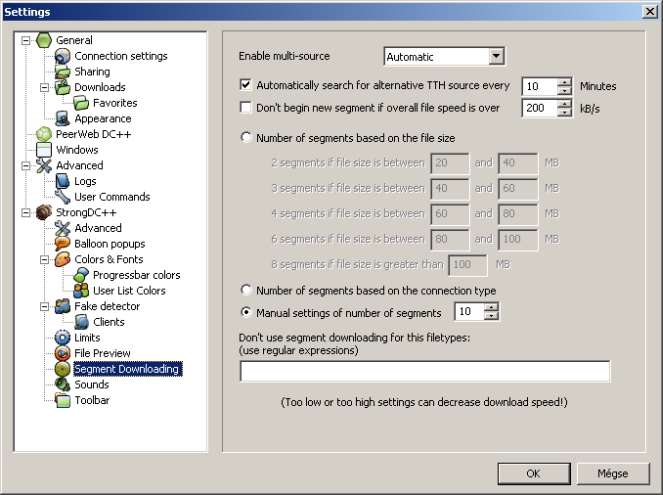Enable don't begin new segment checkbox

pyautogui.click(x=247, y=107)
